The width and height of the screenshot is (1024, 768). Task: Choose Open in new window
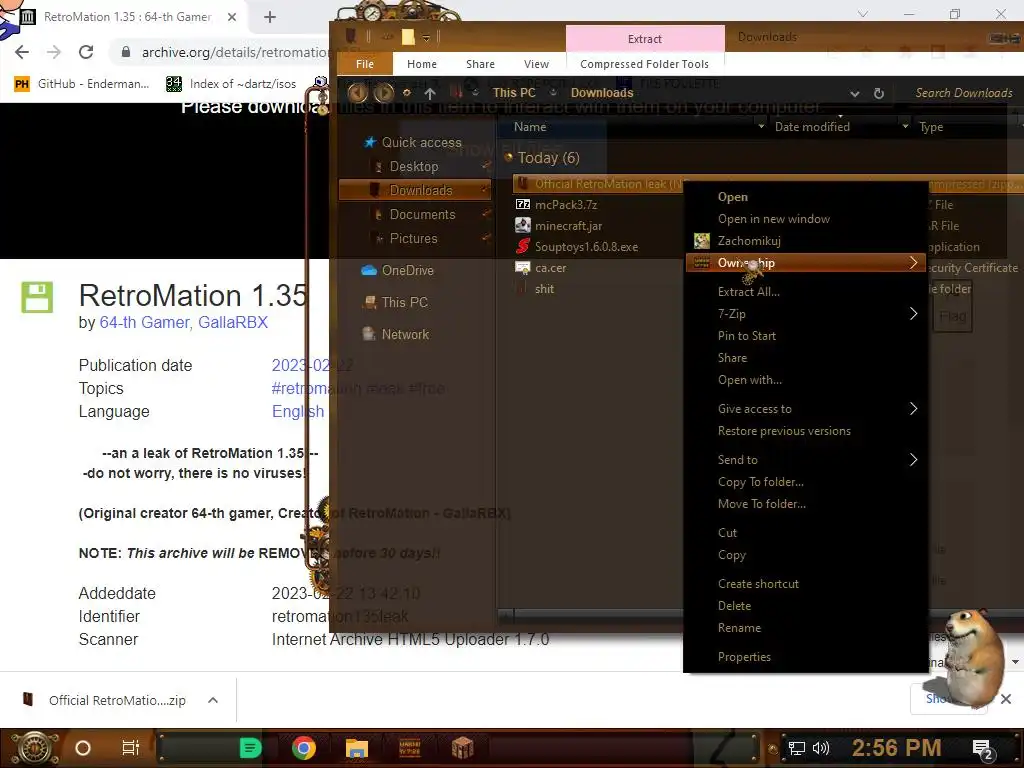[x=774, y=219]
